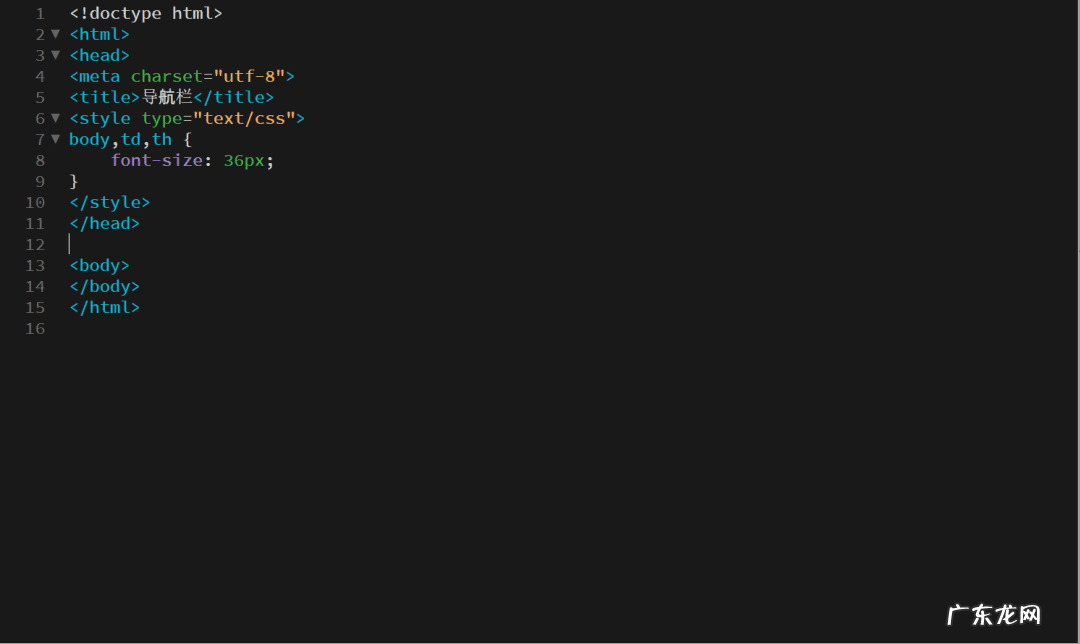Click the 导航栏 title text

(x=166, y=97)
